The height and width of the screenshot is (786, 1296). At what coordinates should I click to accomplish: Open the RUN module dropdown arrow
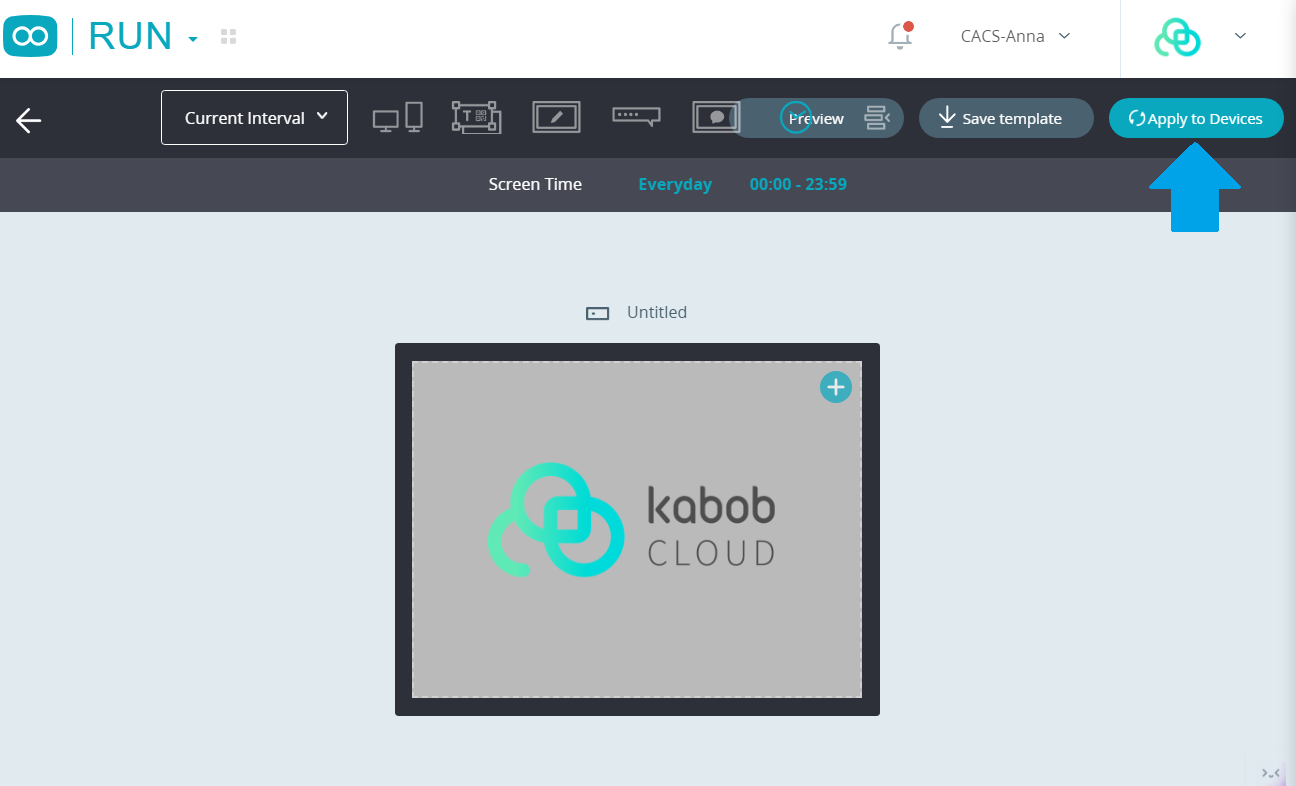193,39
